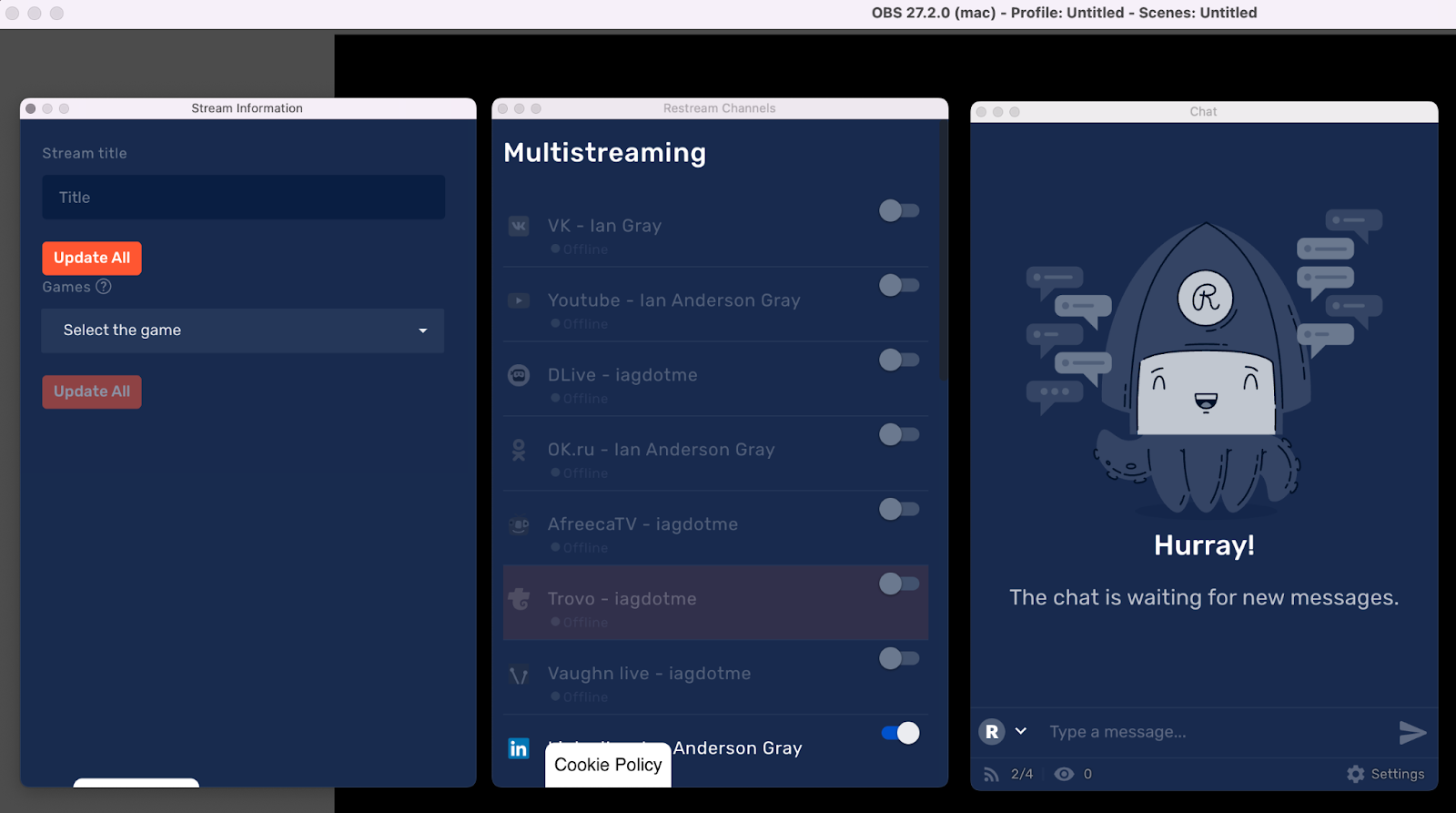Click the OK.ru - Ian Anderson Gray name
The width and height of the screenshot is (1456, 813).
pyautogui.click(x=662, y=450)
